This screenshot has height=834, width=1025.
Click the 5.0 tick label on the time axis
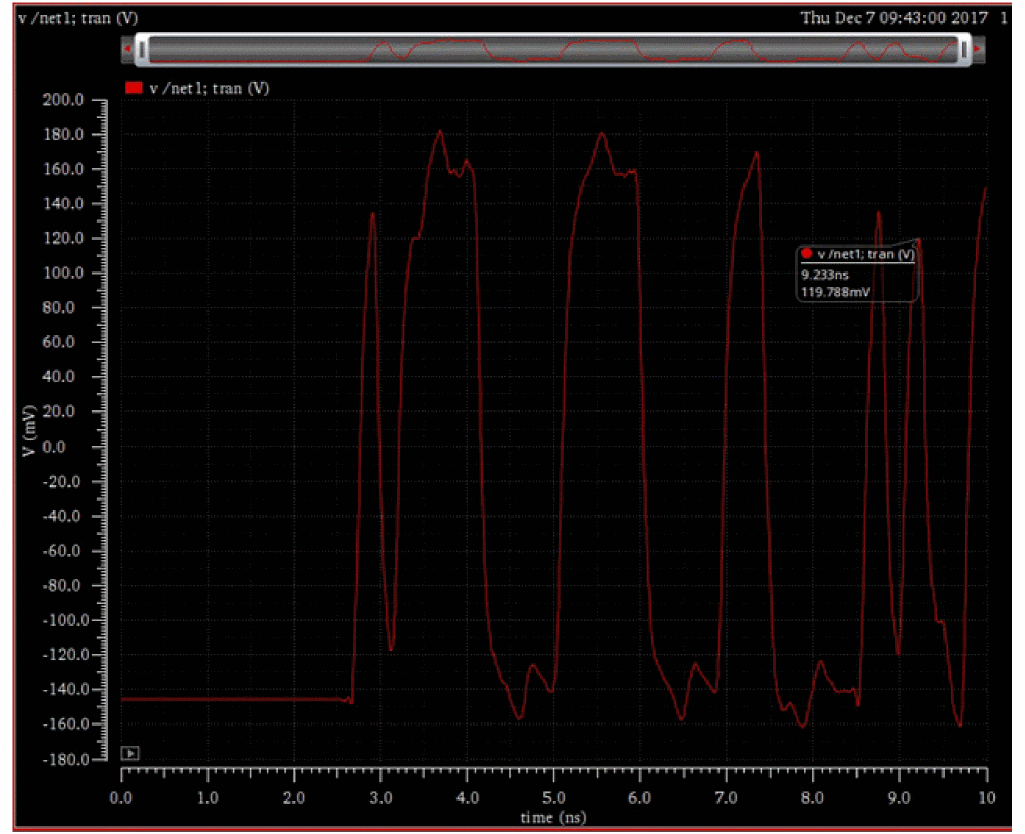coord(553,799)
